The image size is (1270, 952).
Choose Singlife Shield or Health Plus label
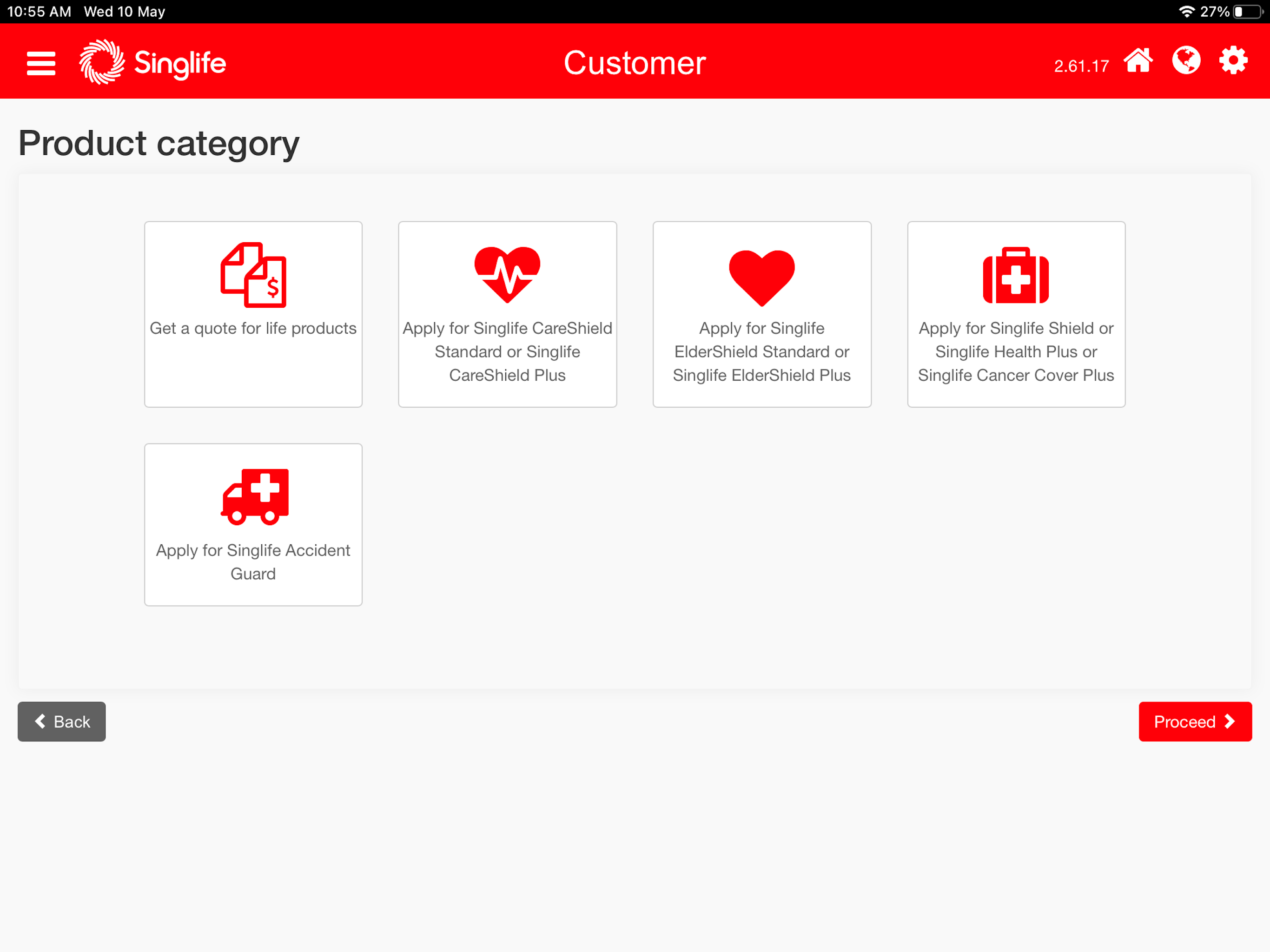pos(1016,351)
